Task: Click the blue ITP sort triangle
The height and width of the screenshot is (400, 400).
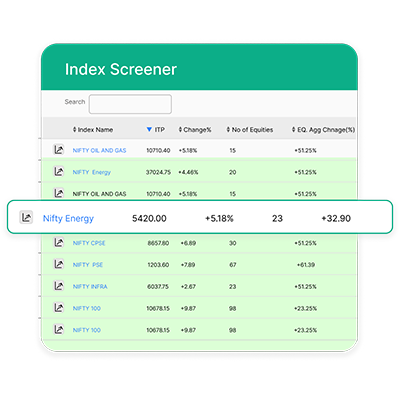Action: [149, 129]
